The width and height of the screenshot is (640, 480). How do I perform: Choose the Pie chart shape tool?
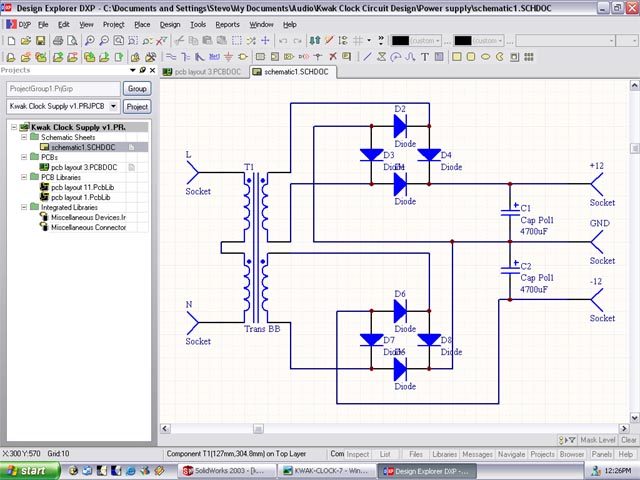point(500,57)
